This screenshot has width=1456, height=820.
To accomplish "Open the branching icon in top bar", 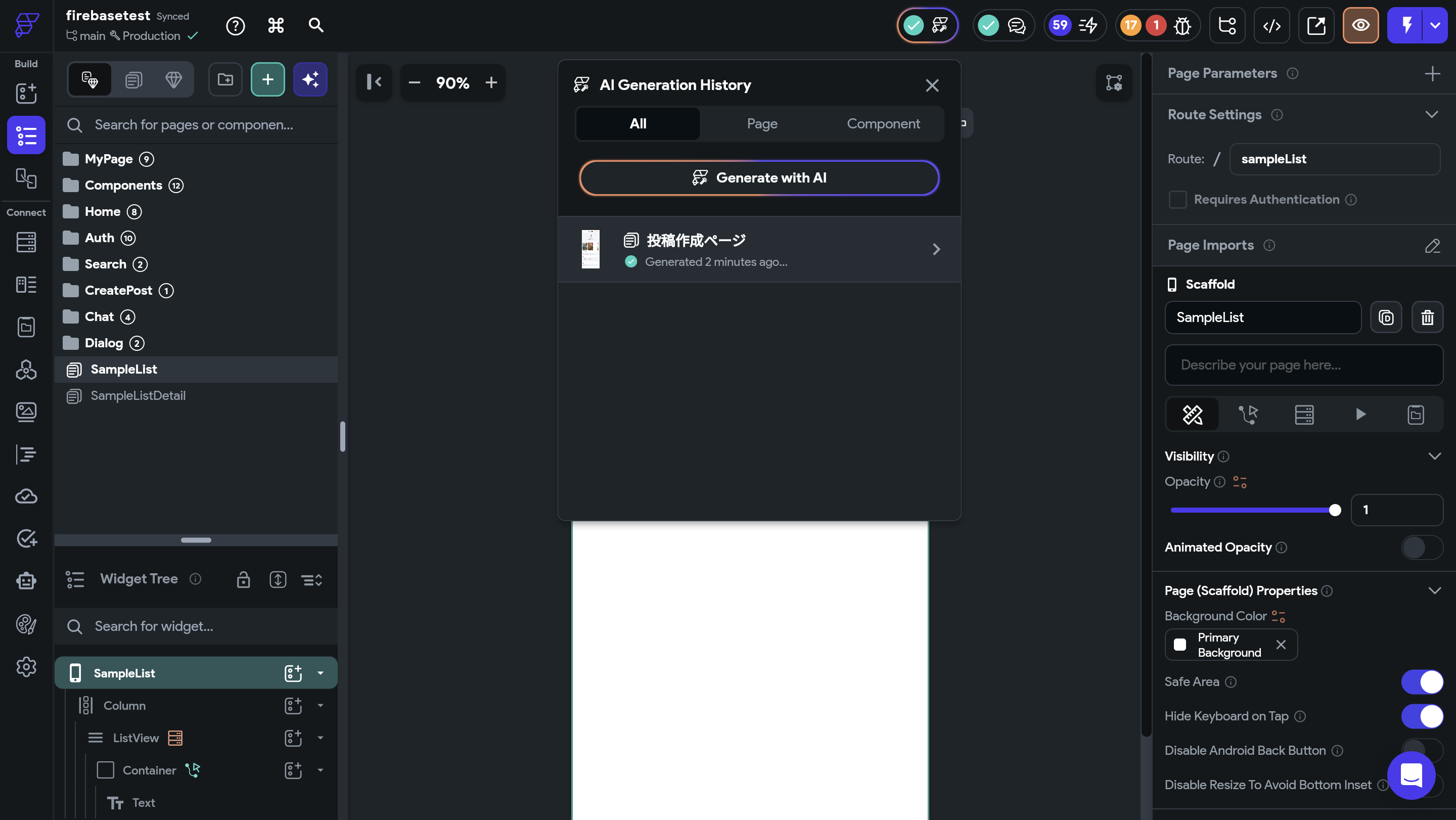I will coord(1226,25).
